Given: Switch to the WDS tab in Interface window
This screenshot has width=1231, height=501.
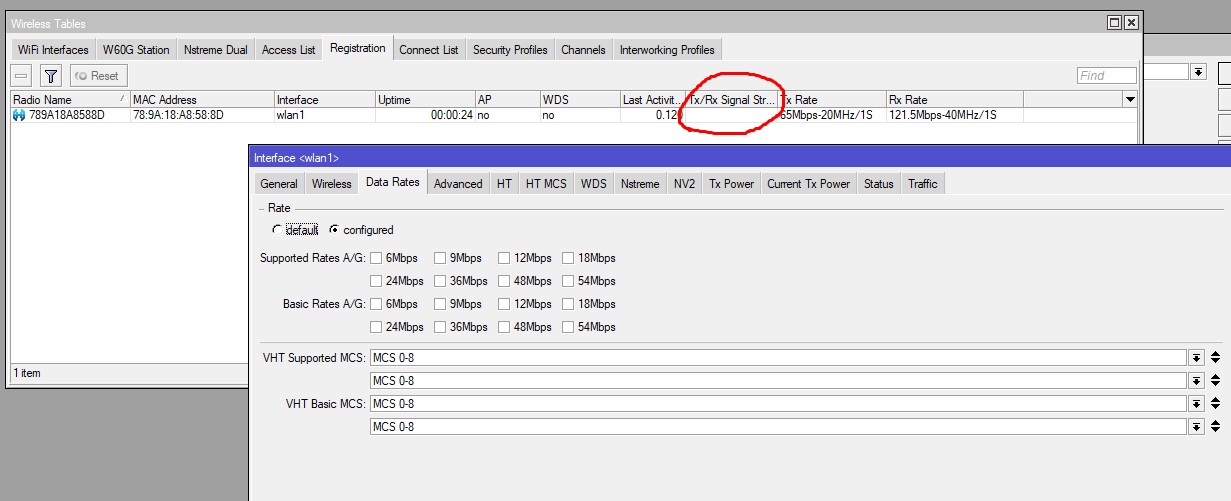Looking at the screenshot, I should pyautogui.click(x=593, y=183).
